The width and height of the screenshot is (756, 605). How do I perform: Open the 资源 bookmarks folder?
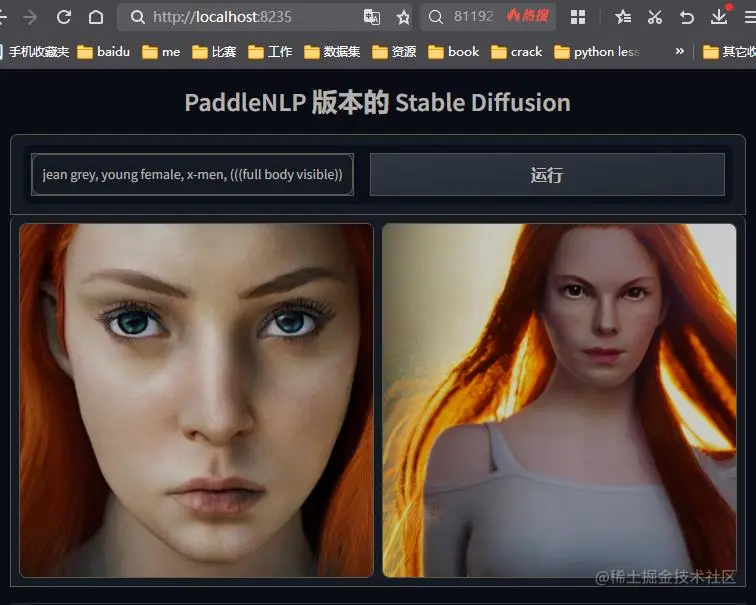(x=394, y=52)
